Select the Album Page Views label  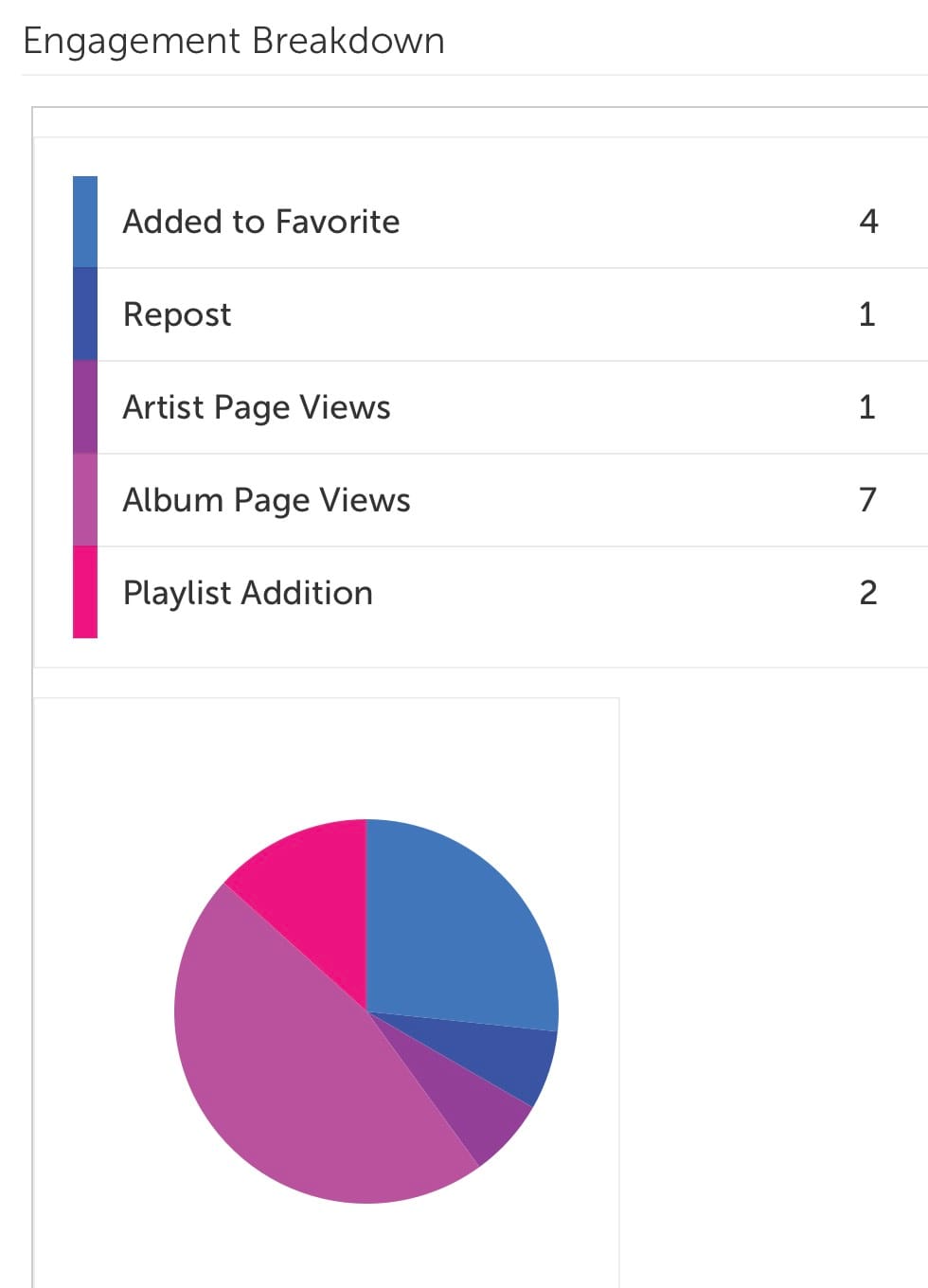pos(267,500)
